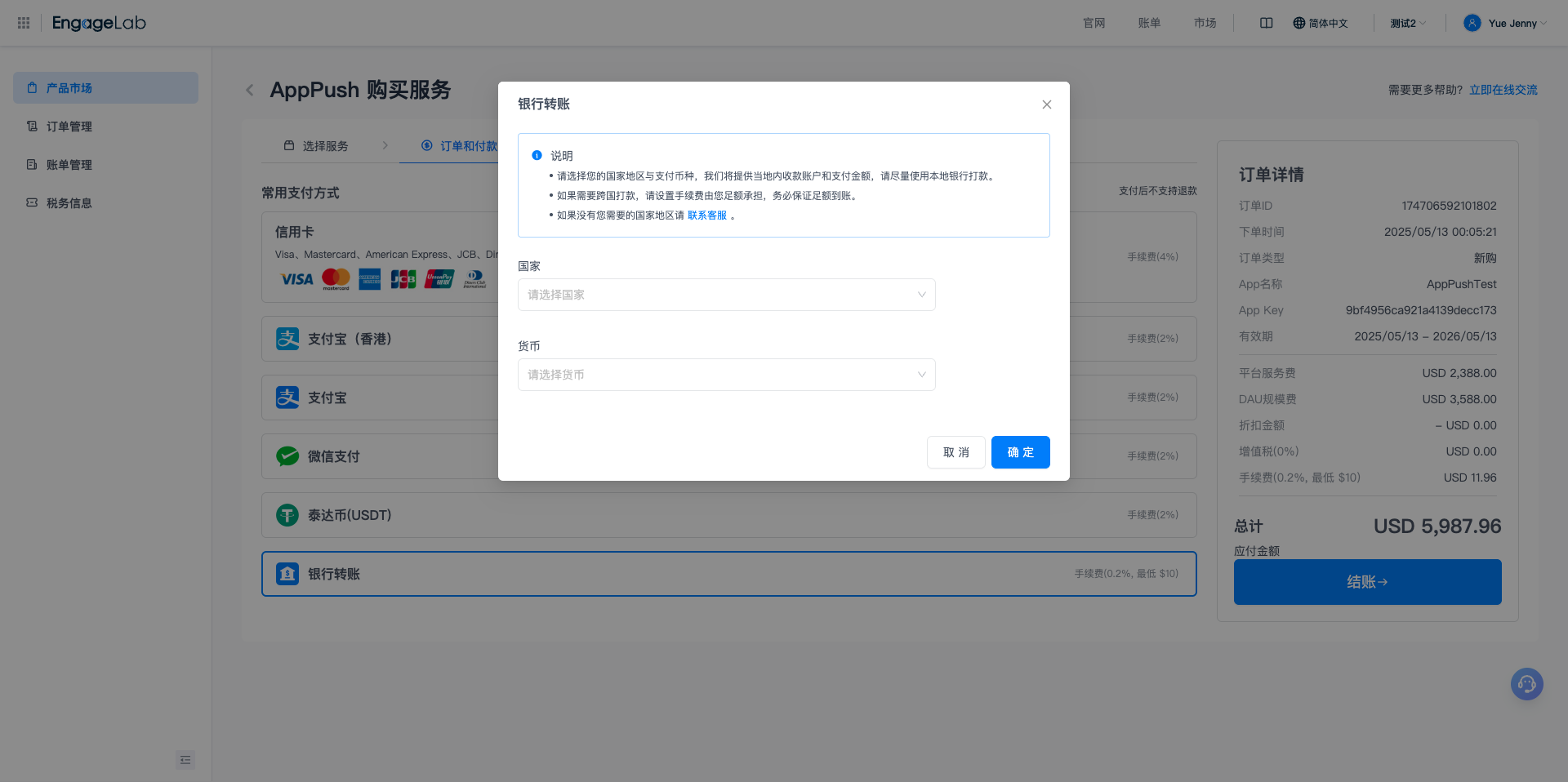Open the 请选择货币 currency dropdown
Image resolution: width=1568 pixels, height=782 pixels.
point(727,375)
